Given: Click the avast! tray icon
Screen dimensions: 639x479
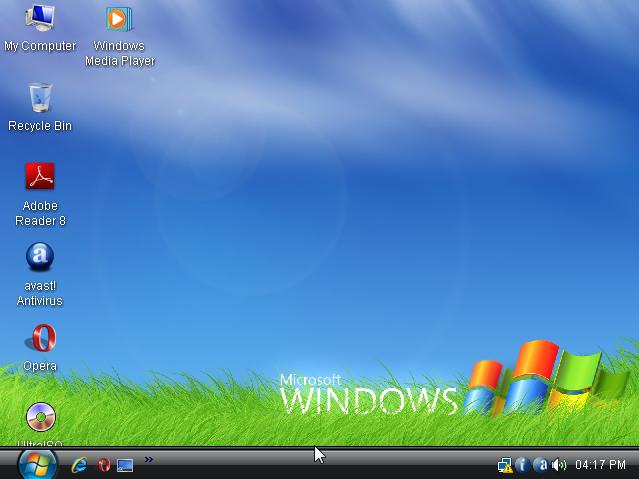Looking at the screenshot, I should click(x=541, y=465).
